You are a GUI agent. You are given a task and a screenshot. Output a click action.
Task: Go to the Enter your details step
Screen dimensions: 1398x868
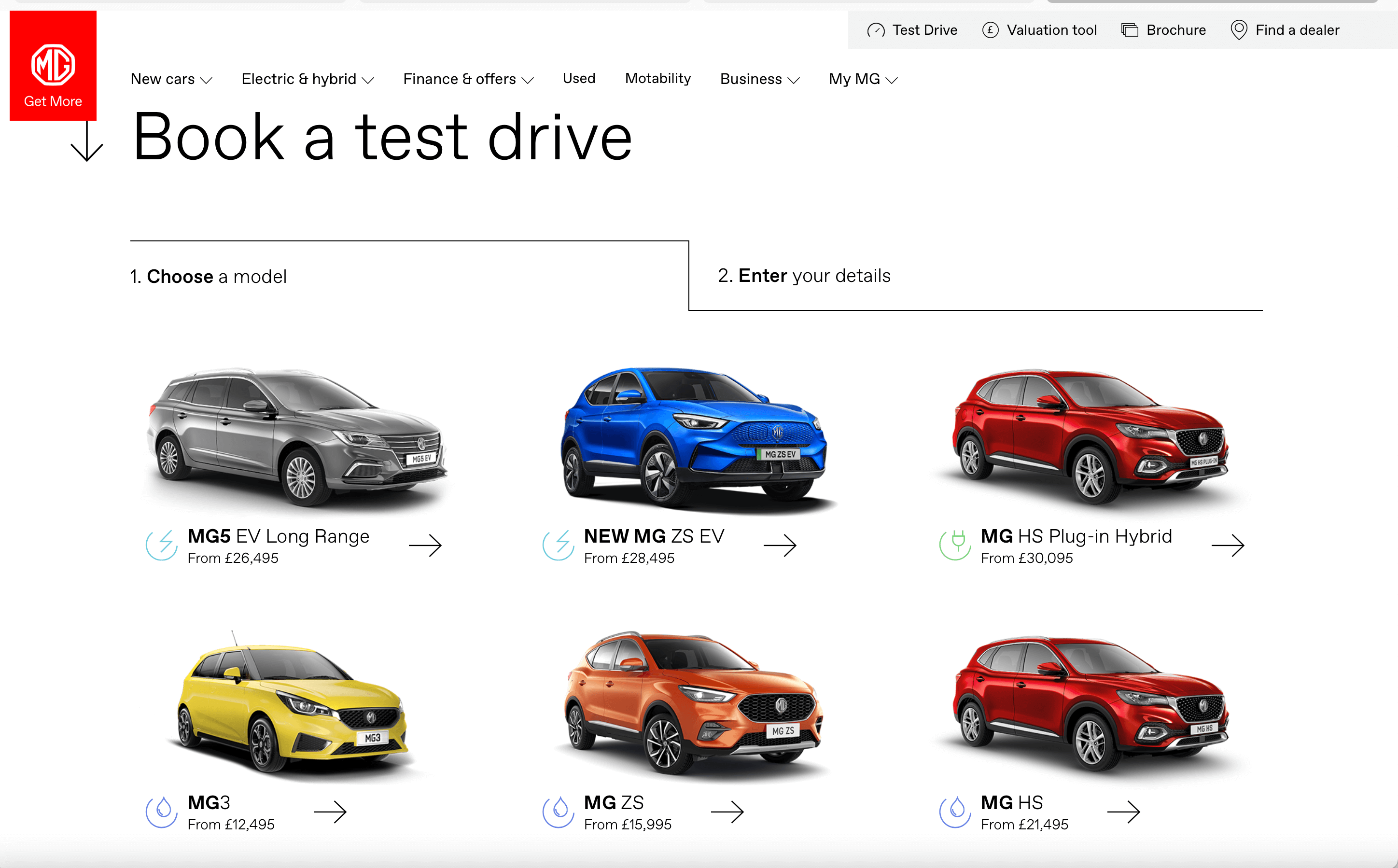coord(804,276)
